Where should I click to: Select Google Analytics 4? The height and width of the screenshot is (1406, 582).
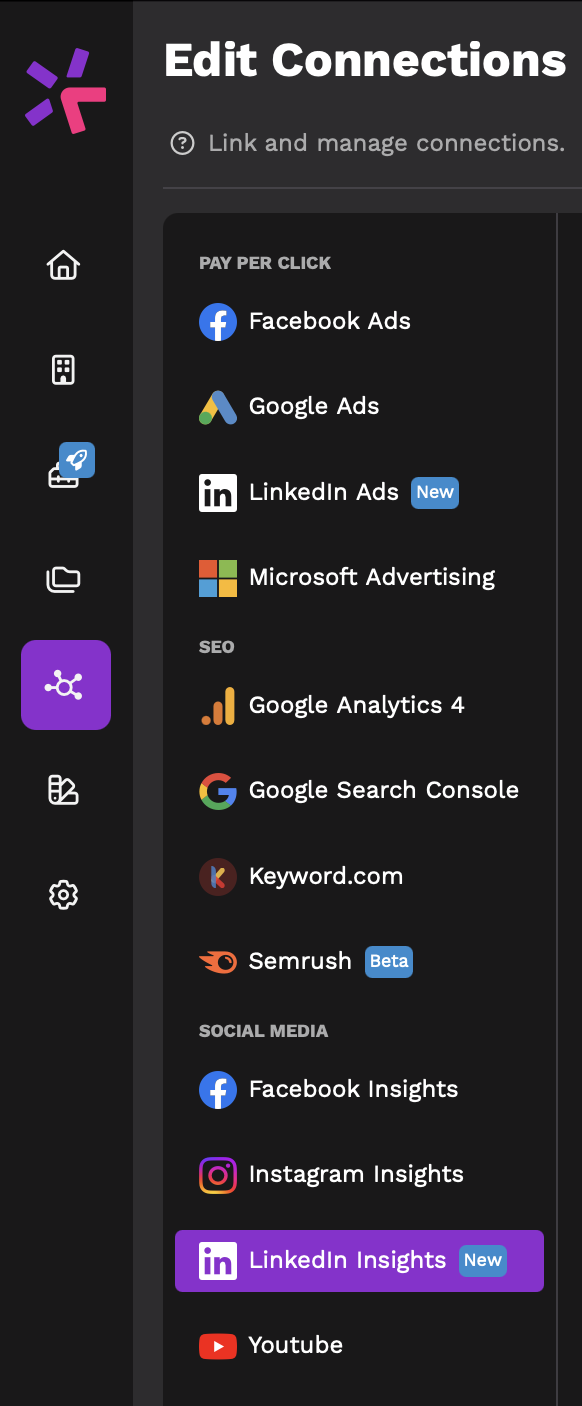coord(359,706)
